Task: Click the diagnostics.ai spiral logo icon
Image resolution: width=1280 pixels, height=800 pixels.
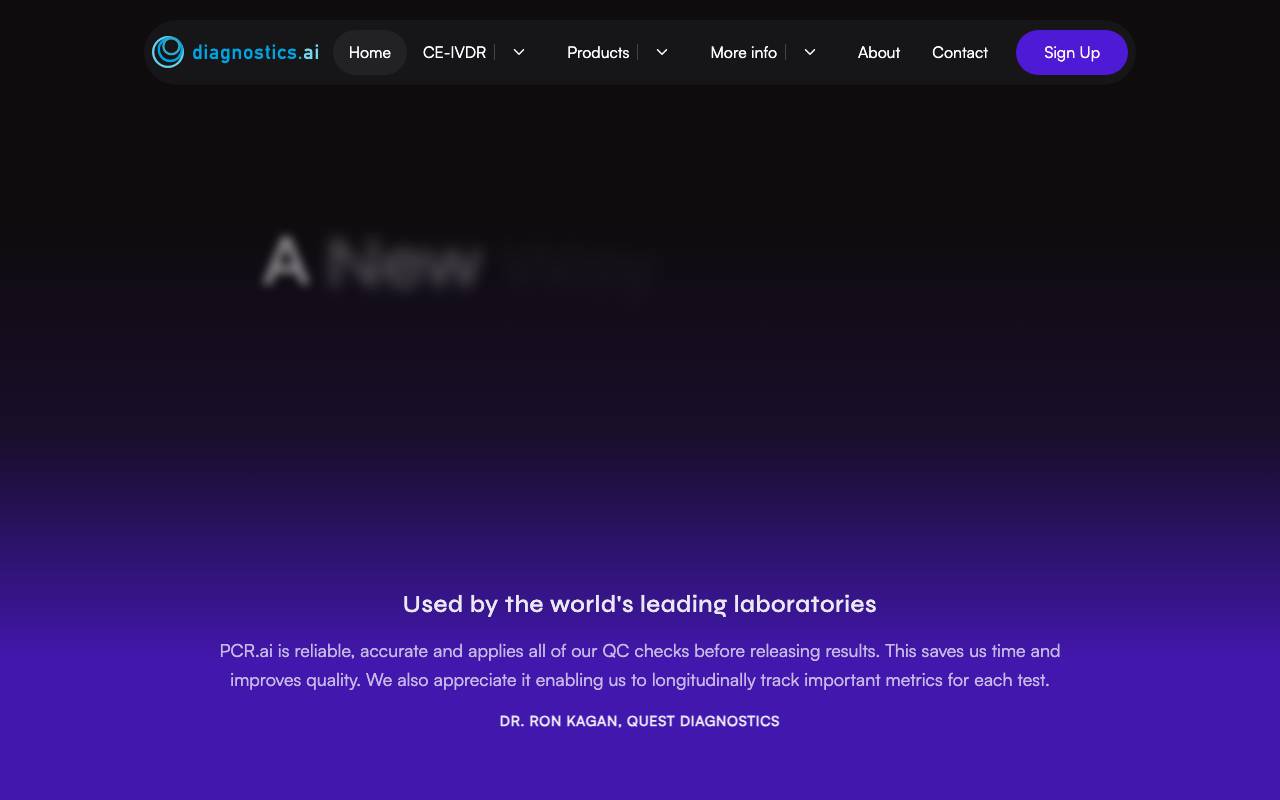Action: pos(168,52)
